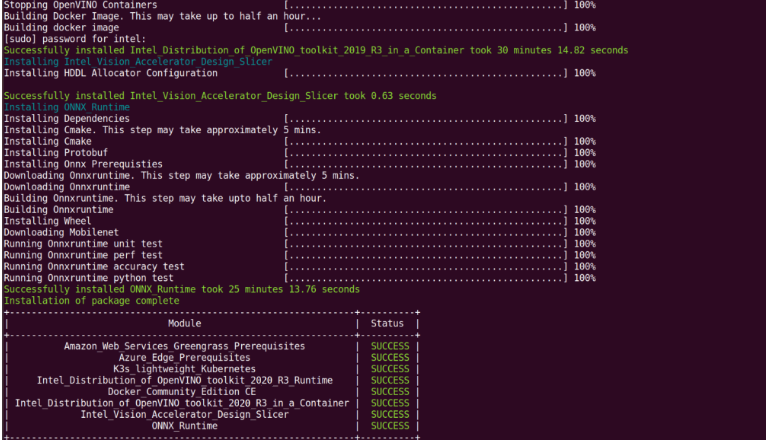Screen dimensions: 766x441
Task: Select the Amazon_Web_Services_Greengrass_Prerequisites module entry
Action: click(x=184, y=346)
